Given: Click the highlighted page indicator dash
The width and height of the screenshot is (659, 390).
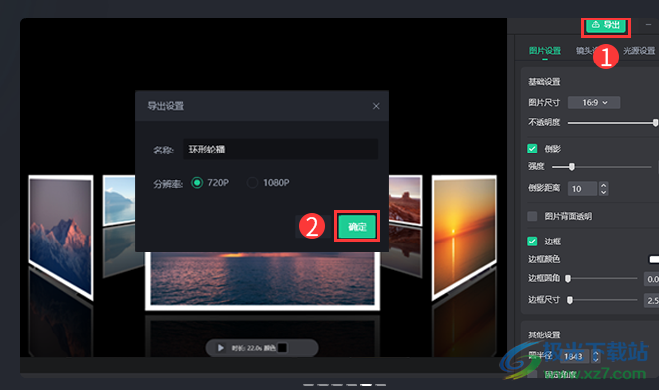Looking at the screenshot, I should pos(366,385).
